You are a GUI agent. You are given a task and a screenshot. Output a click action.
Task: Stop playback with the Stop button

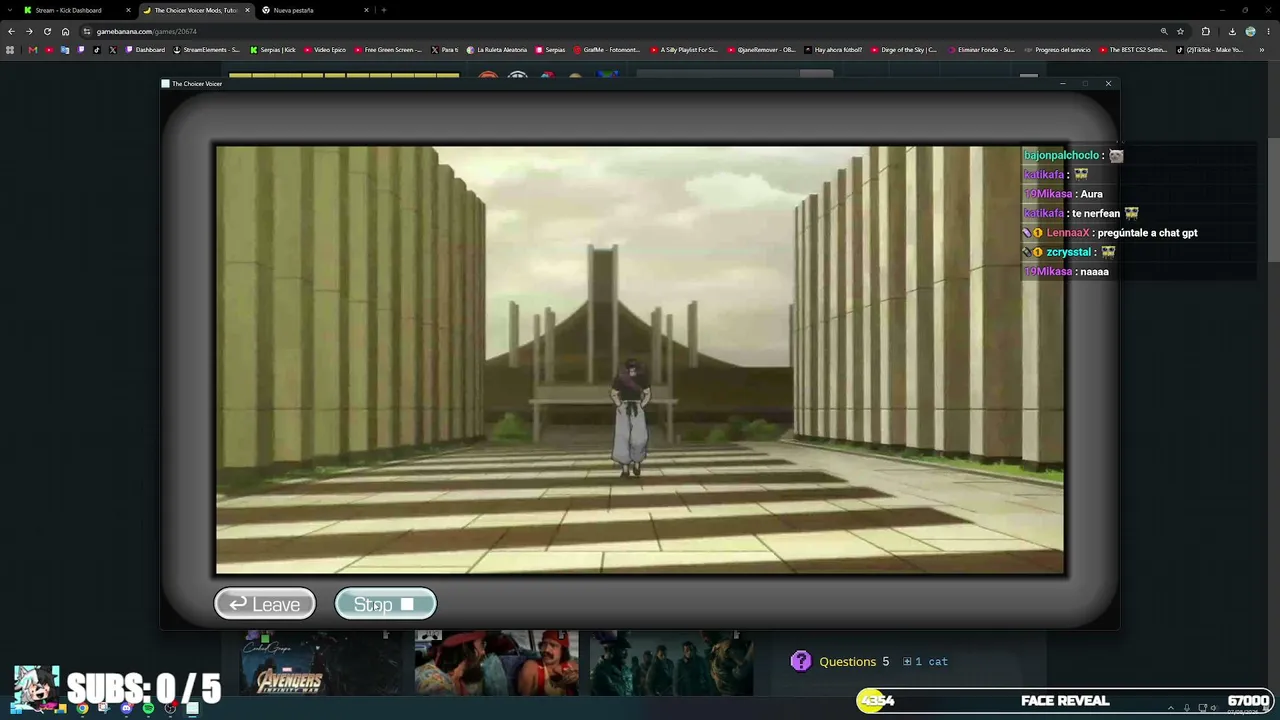pos(385,604)
